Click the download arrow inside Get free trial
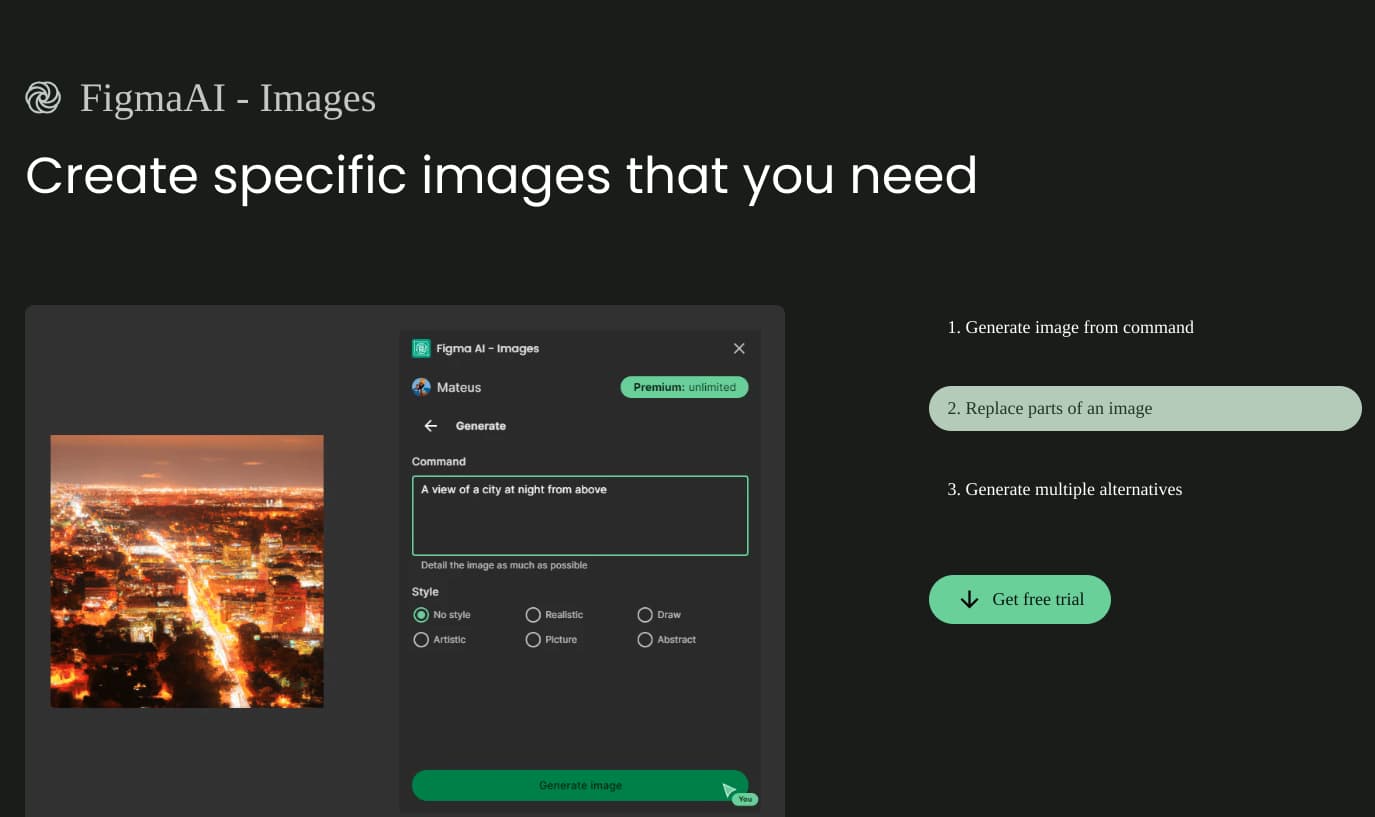 pos(968,599)
